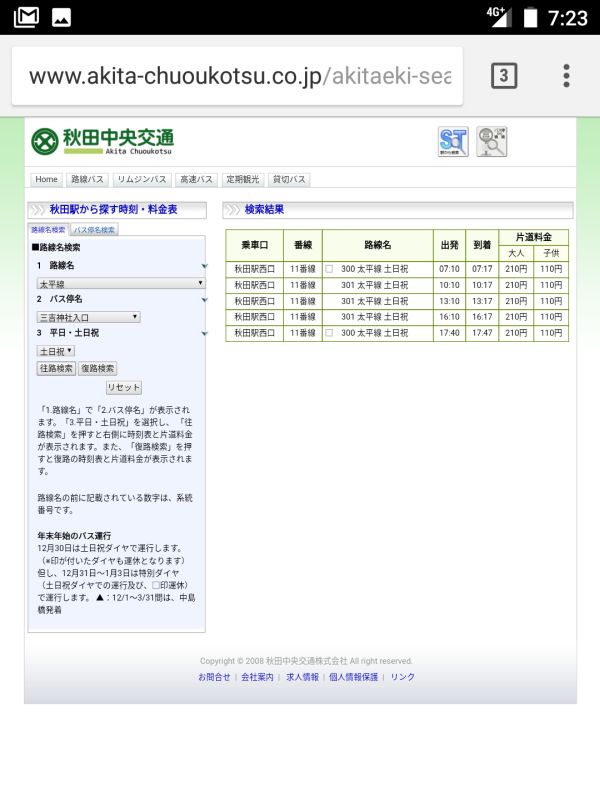This screenshot has height=800, width=600.
Task: Click the 07:17 arrival time cell
Action: [482, 269]
